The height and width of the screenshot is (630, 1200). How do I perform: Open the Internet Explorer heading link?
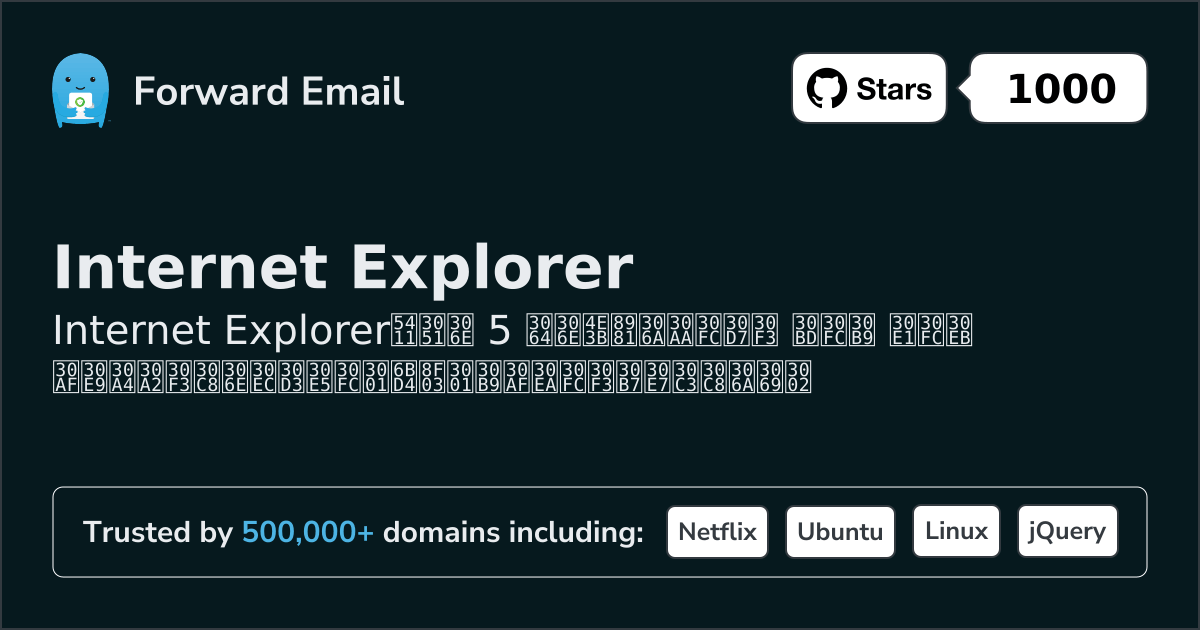[345, 266]
